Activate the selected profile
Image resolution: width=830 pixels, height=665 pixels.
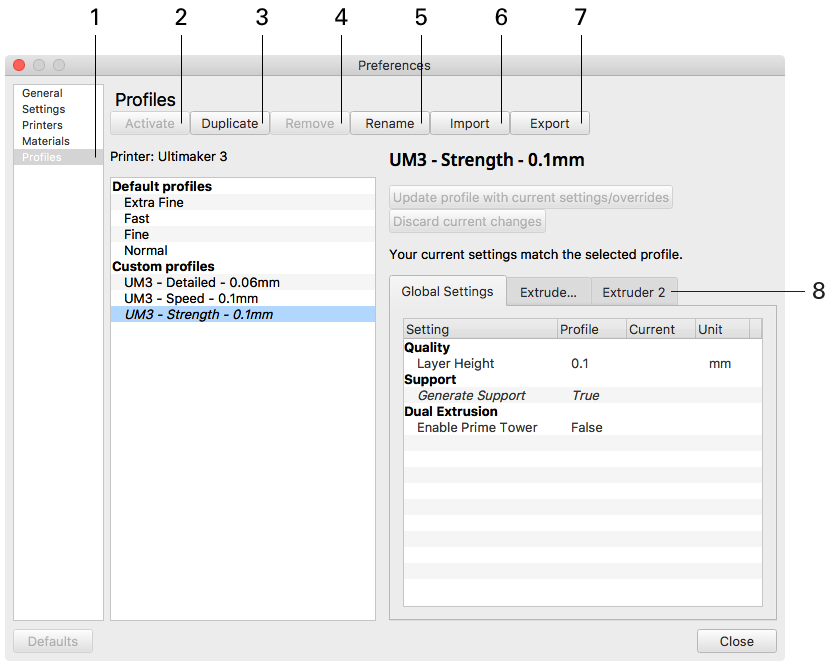point(148,123)
